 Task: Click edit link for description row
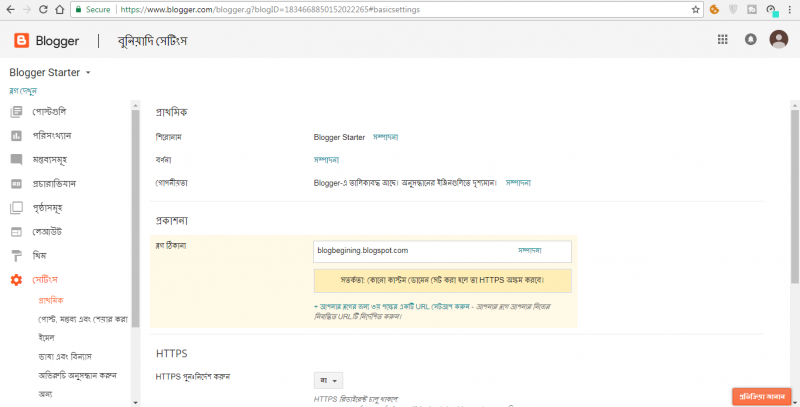click(x=327, y=160)
